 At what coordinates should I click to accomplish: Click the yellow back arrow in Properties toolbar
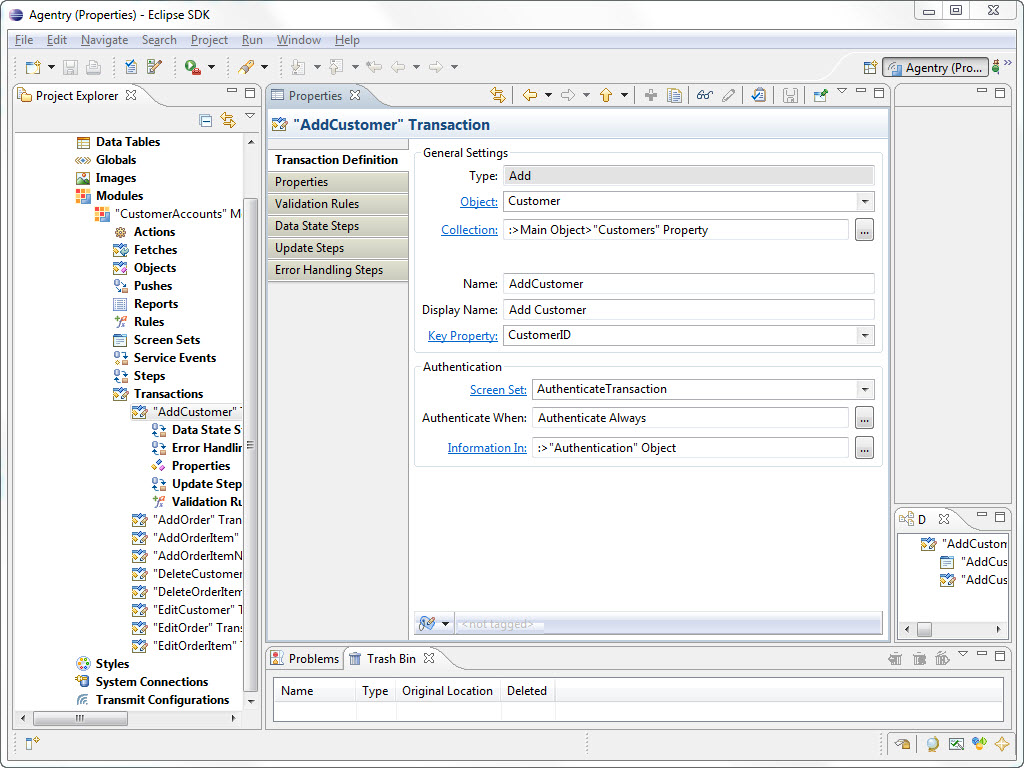click(530, 95)
